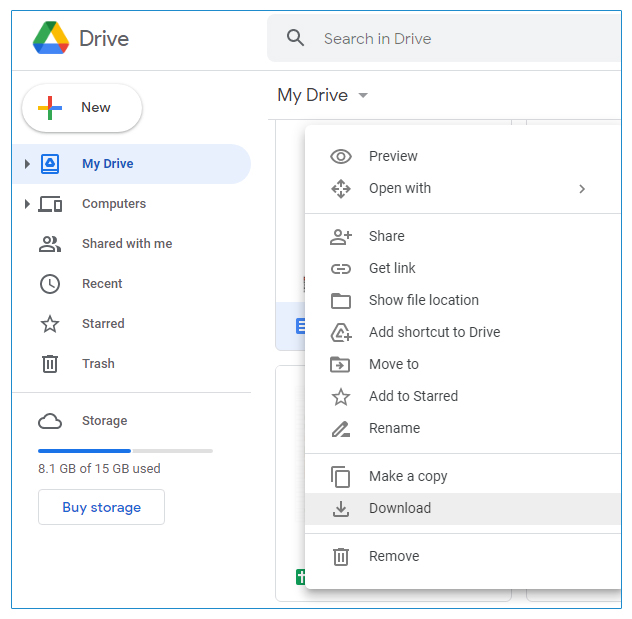This screenshot has height=619, width=632.
Task: Click the search magnifier icon
Action: 295,38
